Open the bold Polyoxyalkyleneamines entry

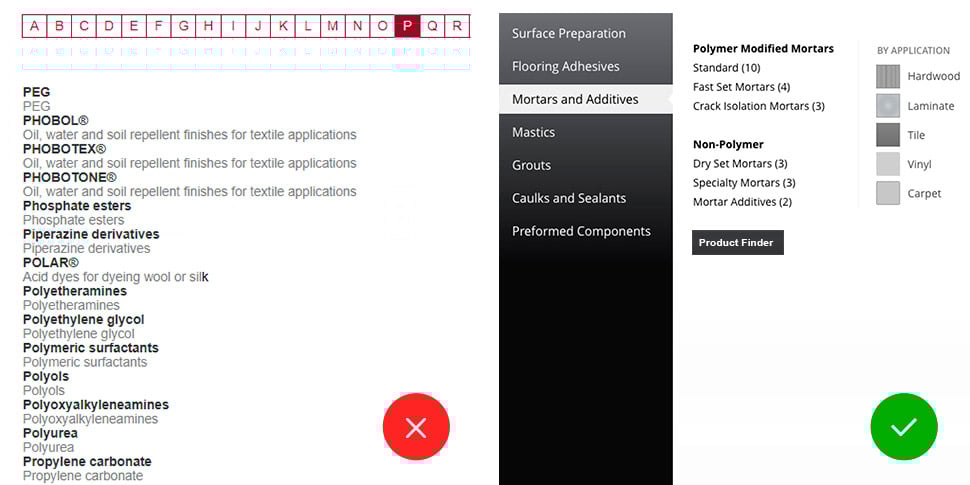(x=96, y=405)
